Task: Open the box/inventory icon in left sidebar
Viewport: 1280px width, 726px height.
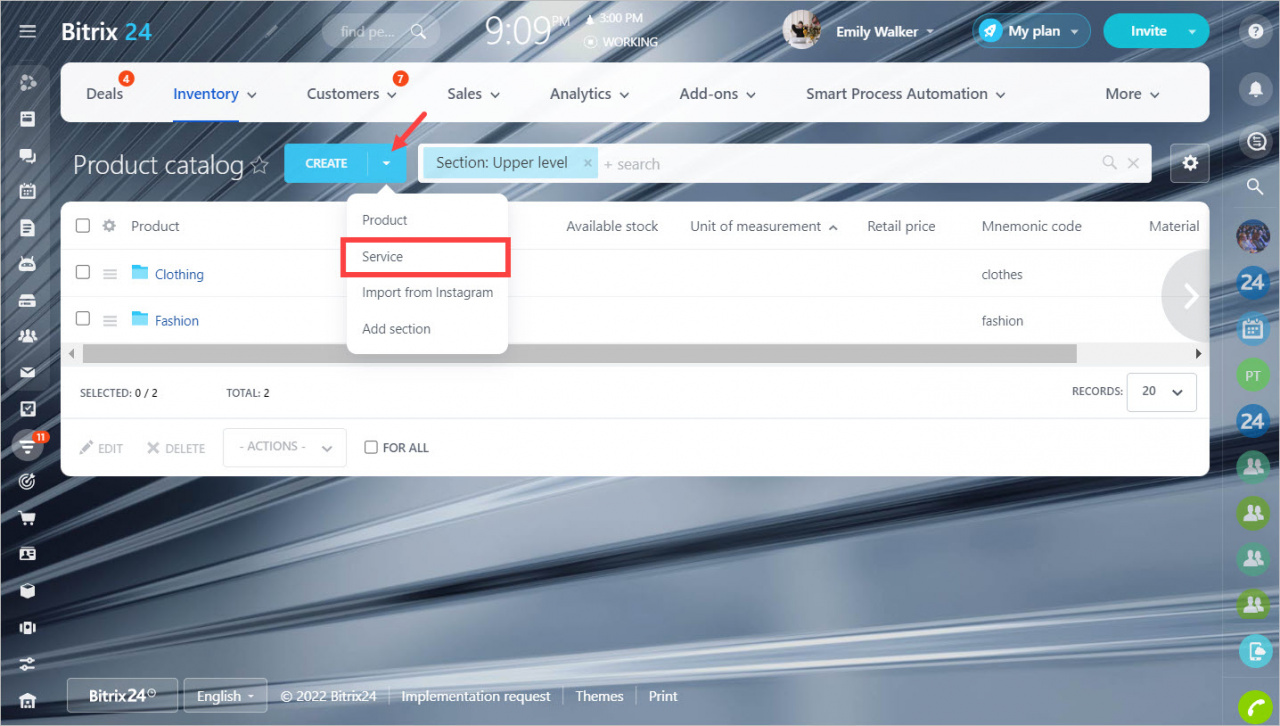Action: [x=27, y=590]
